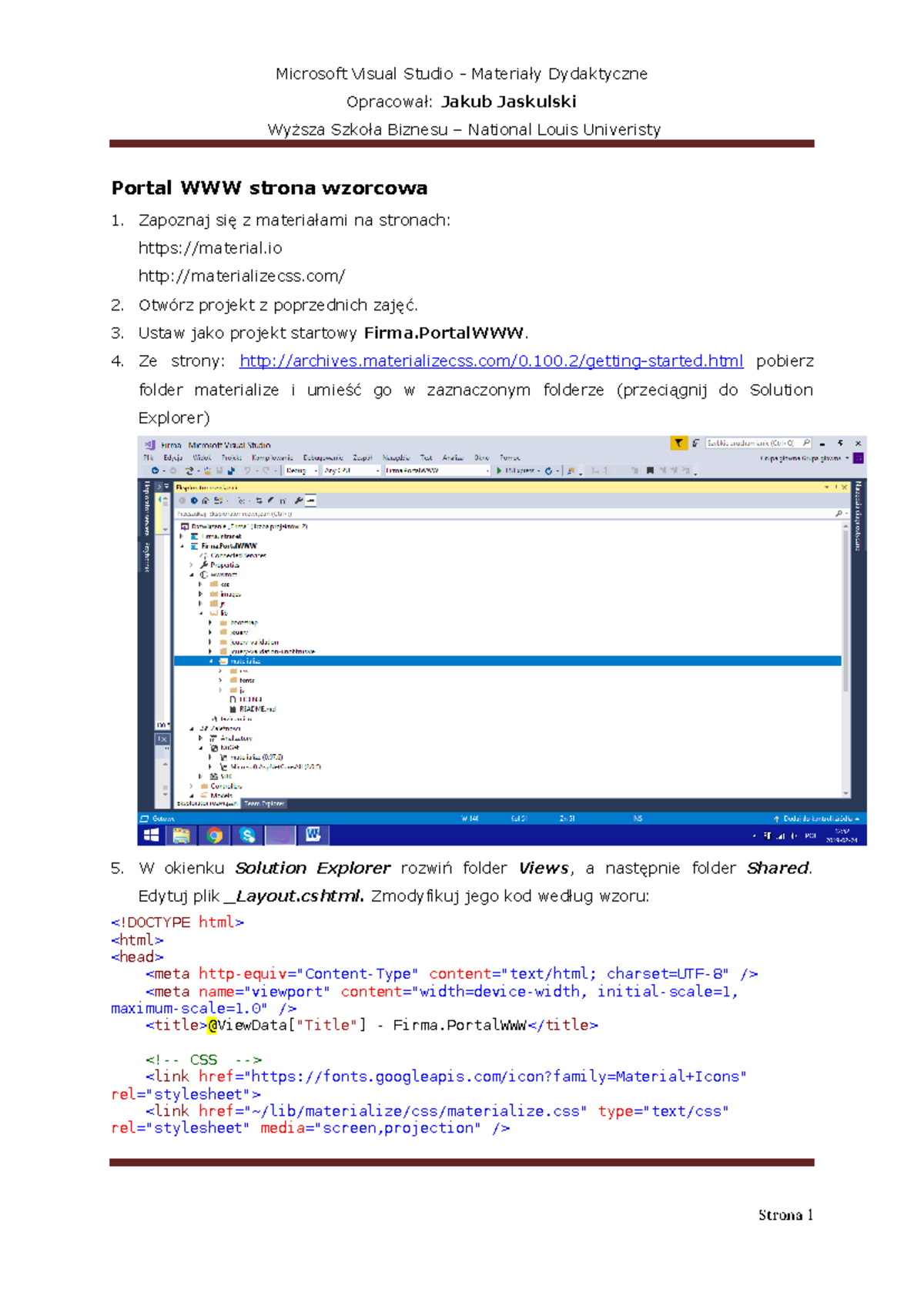
Task: Click the Solution Explorer search box
Action: pyautogui.click(x=511, y=513)
